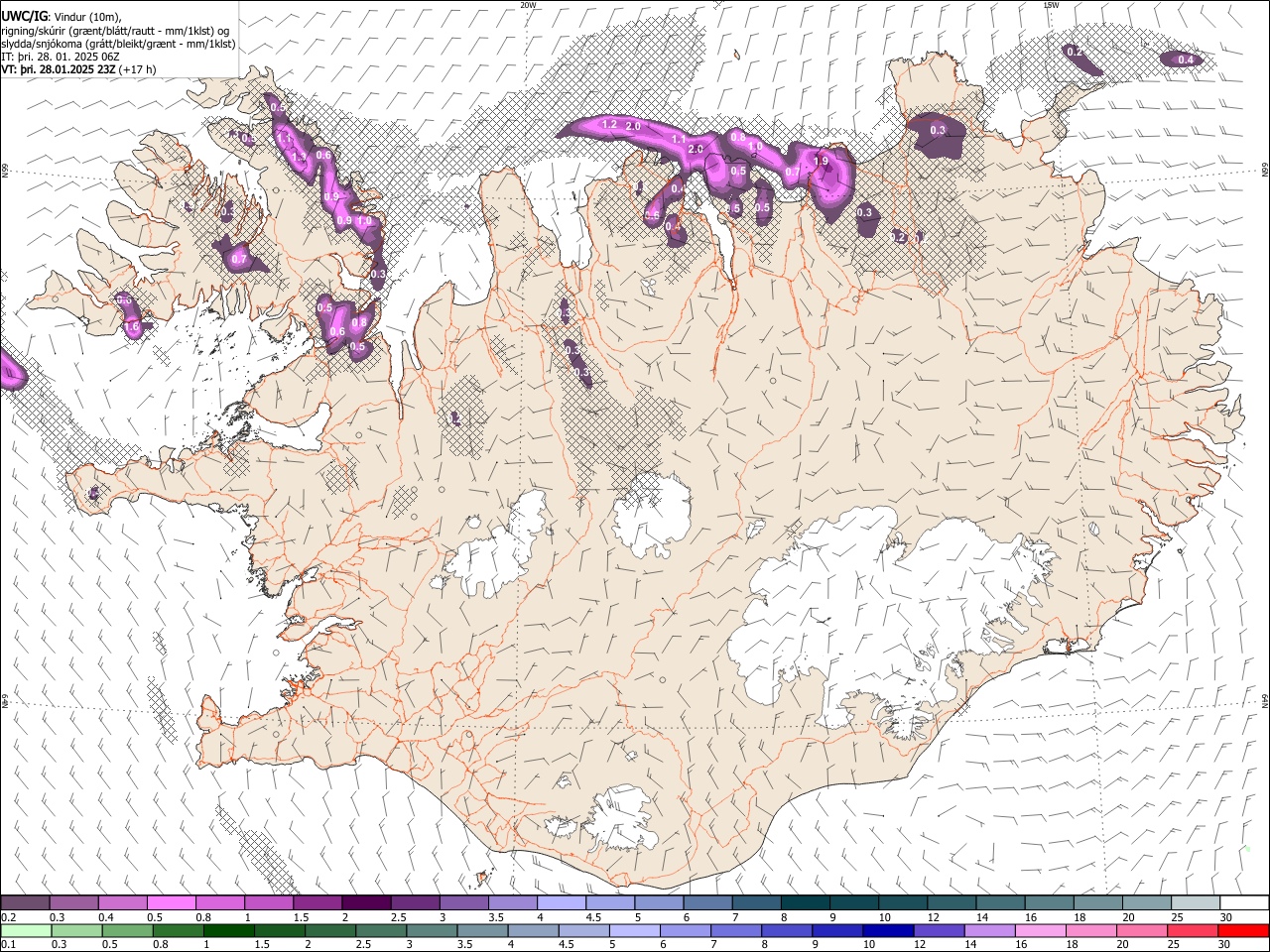Click the darkest green 1–1.5 lower legend swatch
This screenshot has width=1270, height=952.
click(228, 930)
